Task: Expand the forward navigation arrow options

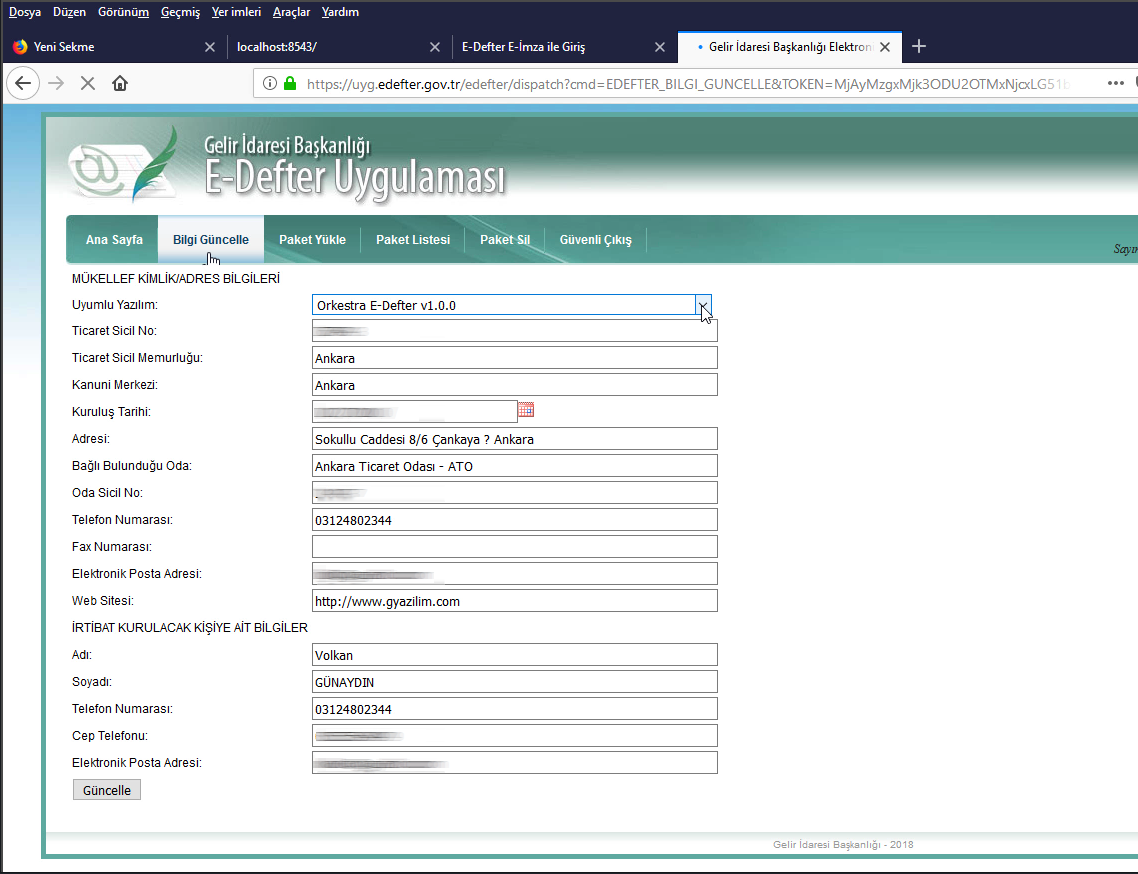Action: pyautogui.click(x=54, y=83)
